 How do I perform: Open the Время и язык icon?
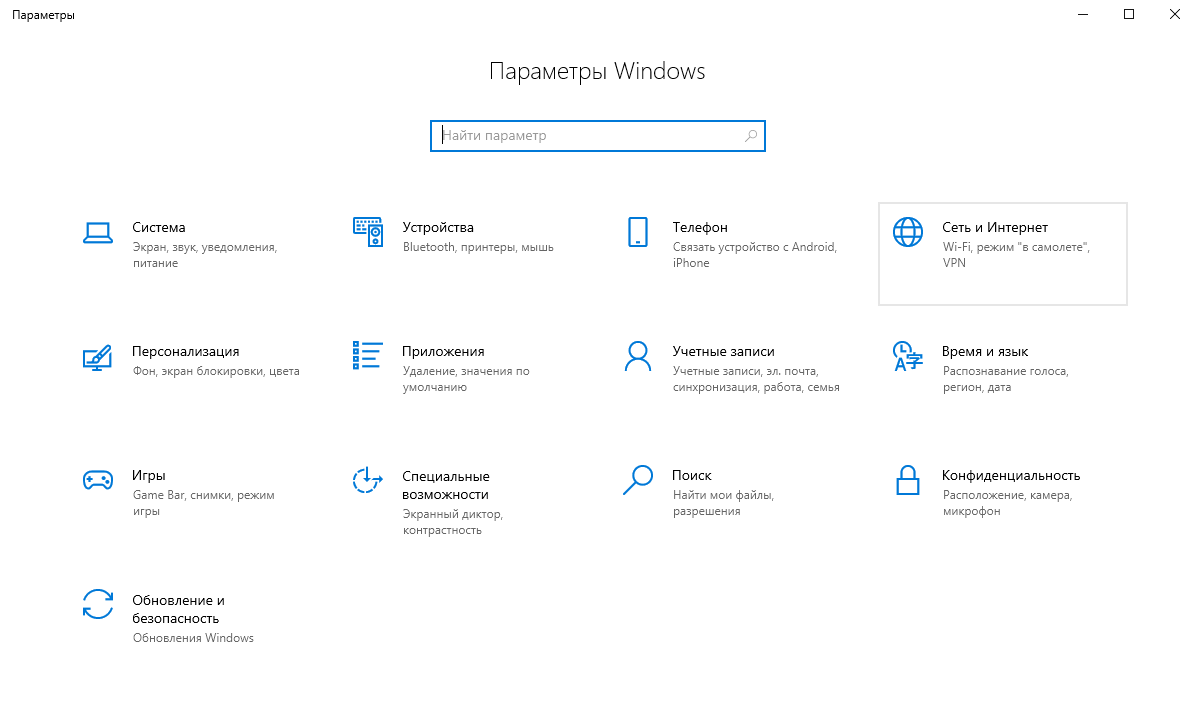click(x=907, y=356)
